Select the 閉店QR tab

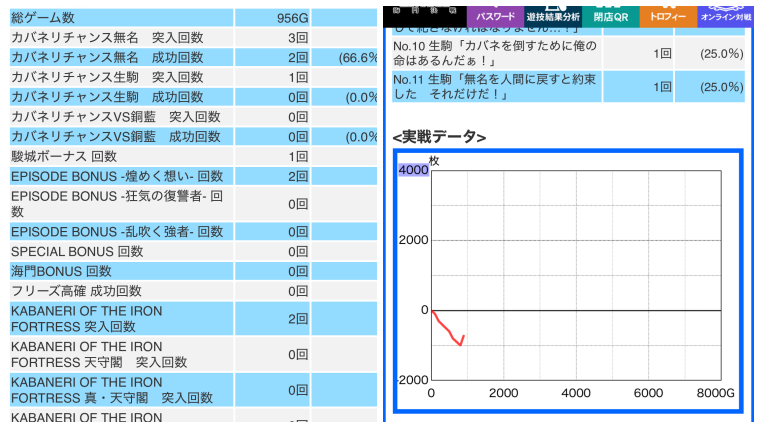tap(610, 16)
